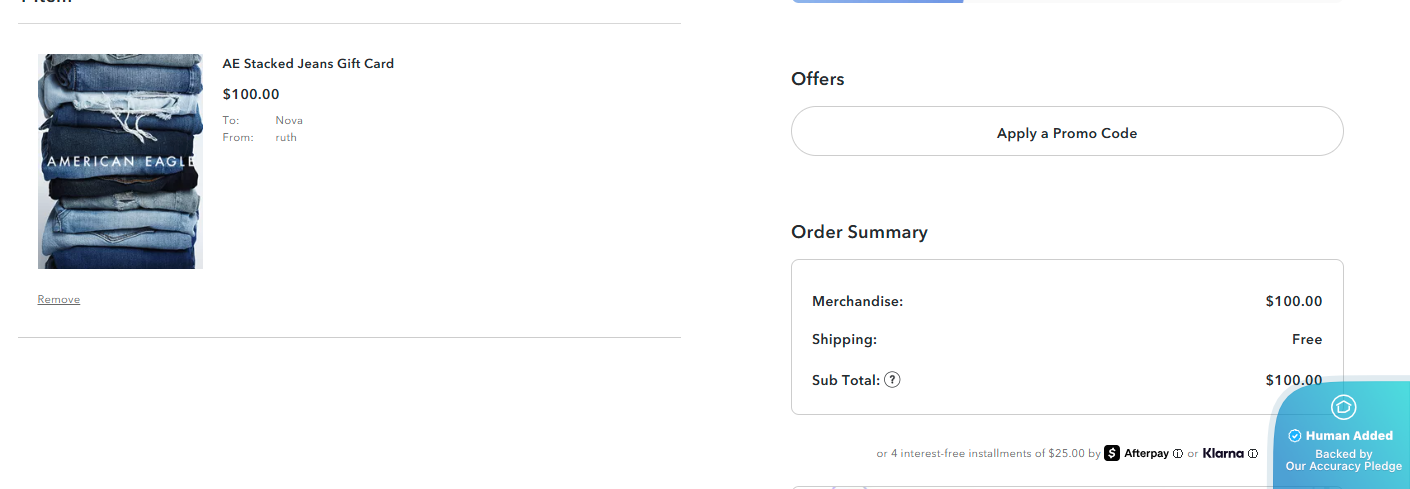1410x489 pixels.
Task: Click the gift card recipient name Nova
Action: coord(289,120)
